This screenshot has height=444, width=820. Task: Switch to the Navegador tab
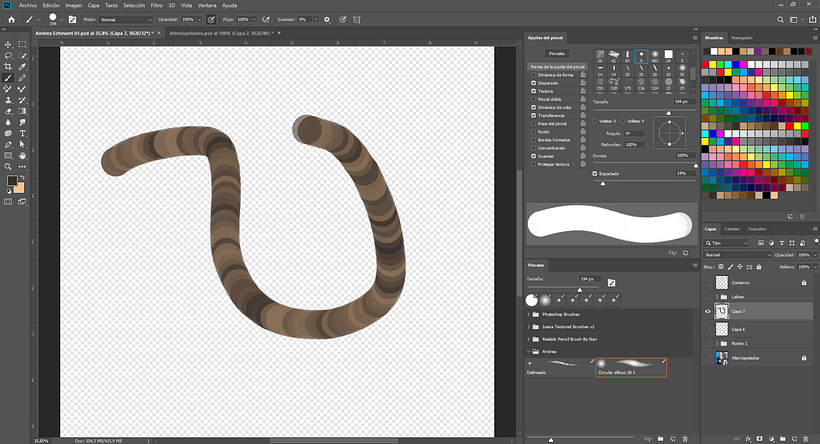tap(742, 38)
